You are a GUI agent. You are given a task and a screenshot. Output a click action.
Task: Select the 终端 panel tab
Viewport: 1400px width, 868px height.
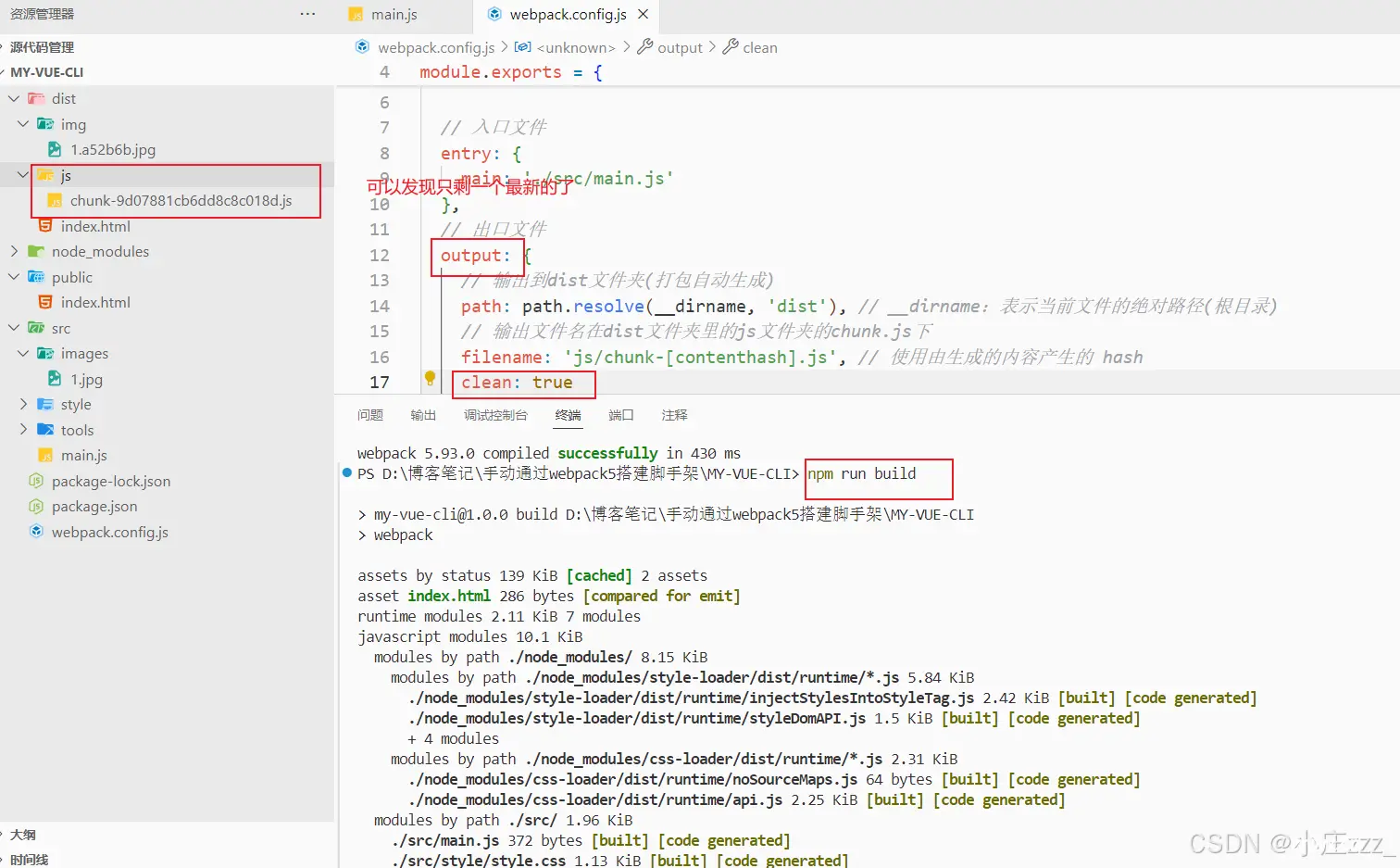pyautogui.click(x=569, y=415)
